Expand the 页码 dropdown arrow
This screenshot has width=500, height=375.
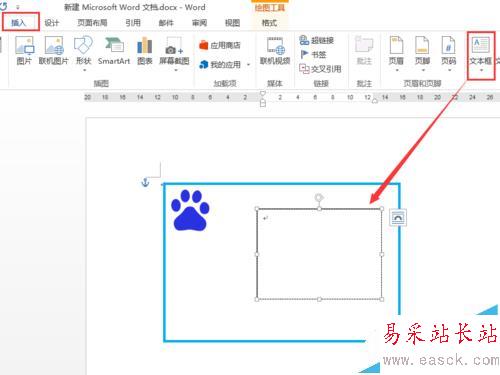[449, 70]
